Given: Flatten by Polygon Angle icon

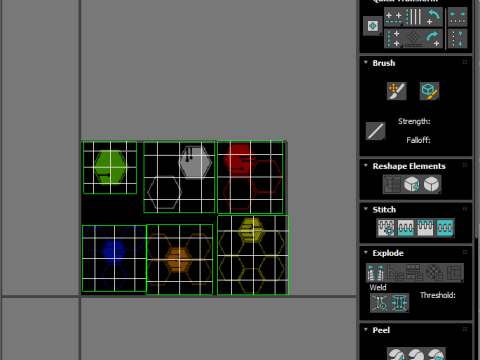Looking at the screenshot, I should pyautogui.click(x=395, y=272).
